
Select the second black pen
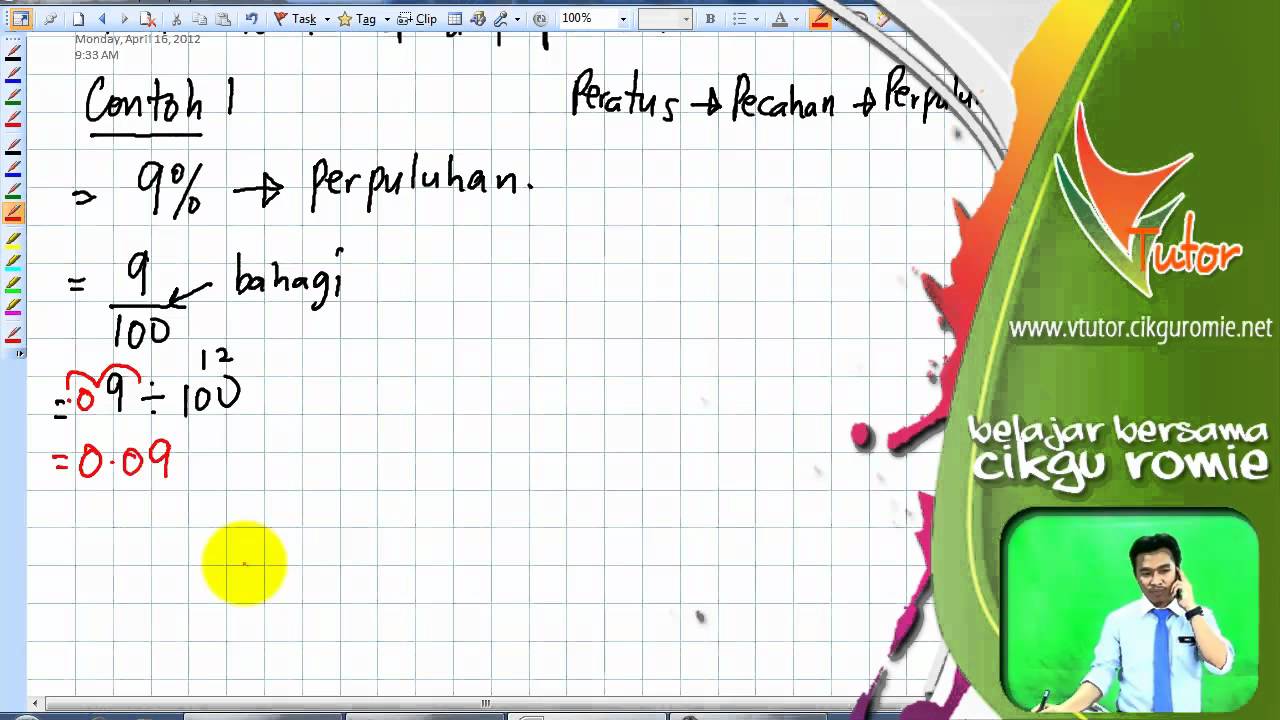[x=13, y=146]
